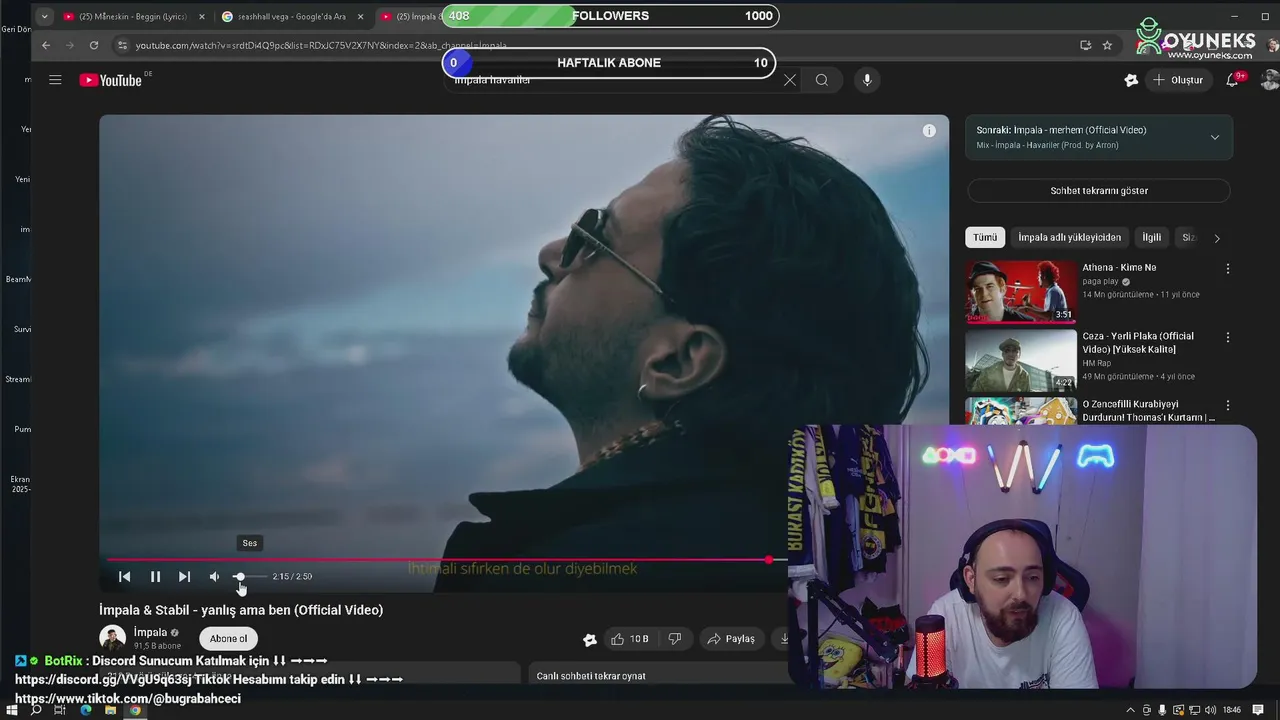Skip to the next video in the player
This screenshot has width=1280, height=720.
(184, 576)
